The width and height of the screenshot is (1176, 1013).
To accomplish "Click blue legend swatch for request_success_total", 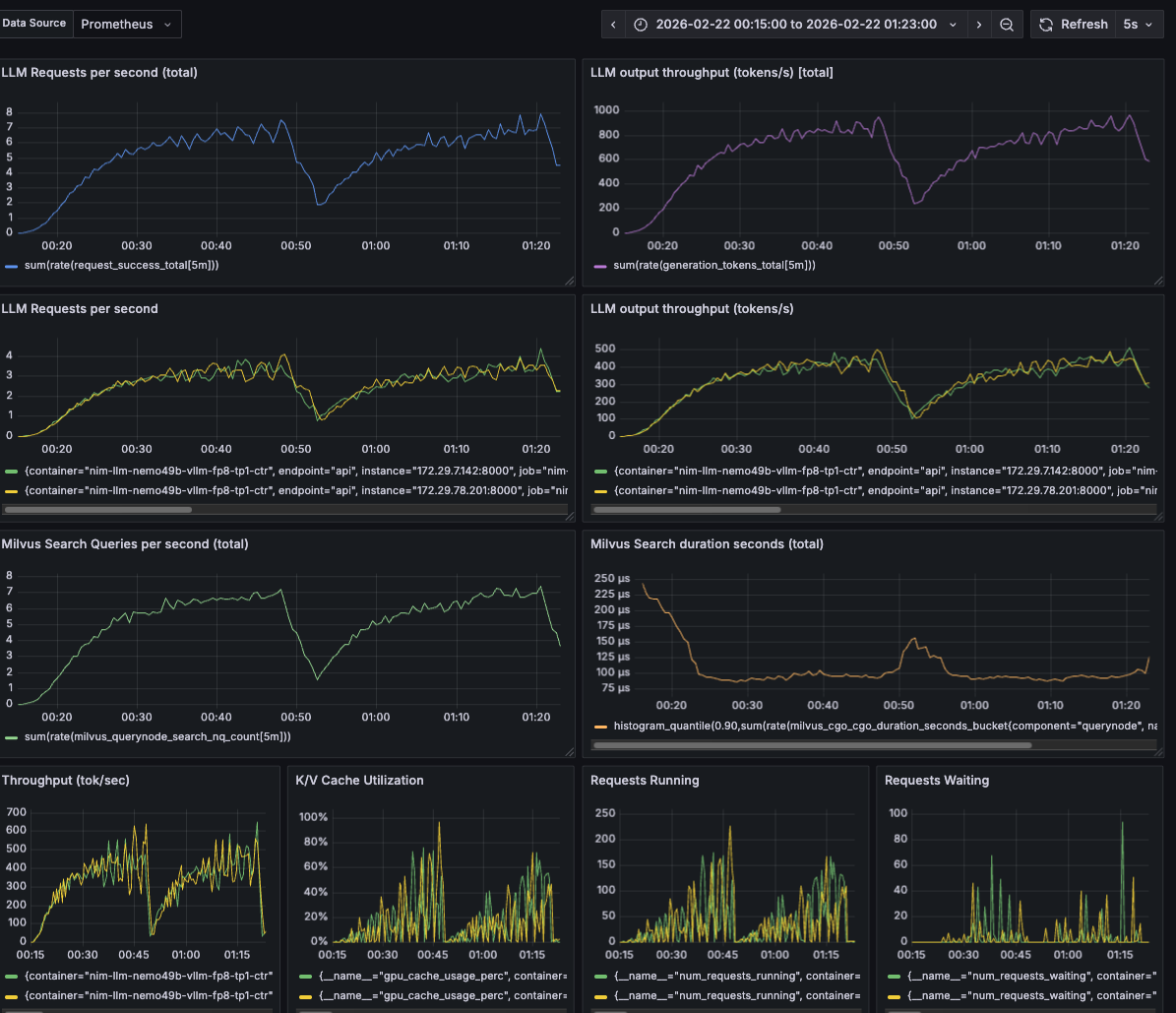I will coord(11,267).
